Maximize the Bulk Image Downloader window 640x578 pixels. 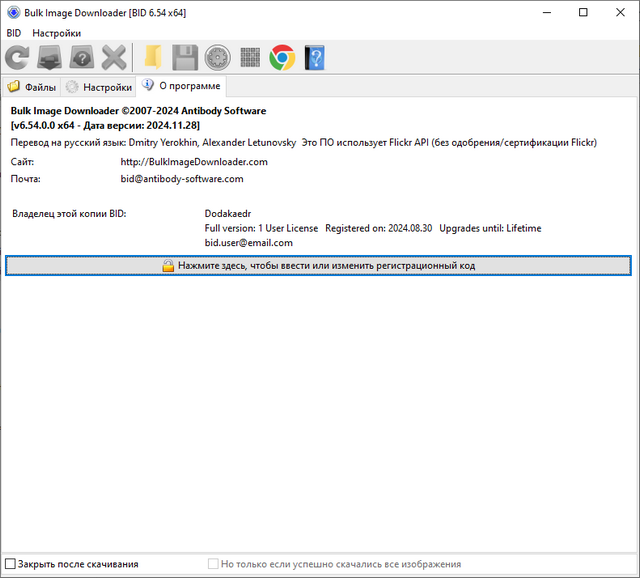[583, 13]
